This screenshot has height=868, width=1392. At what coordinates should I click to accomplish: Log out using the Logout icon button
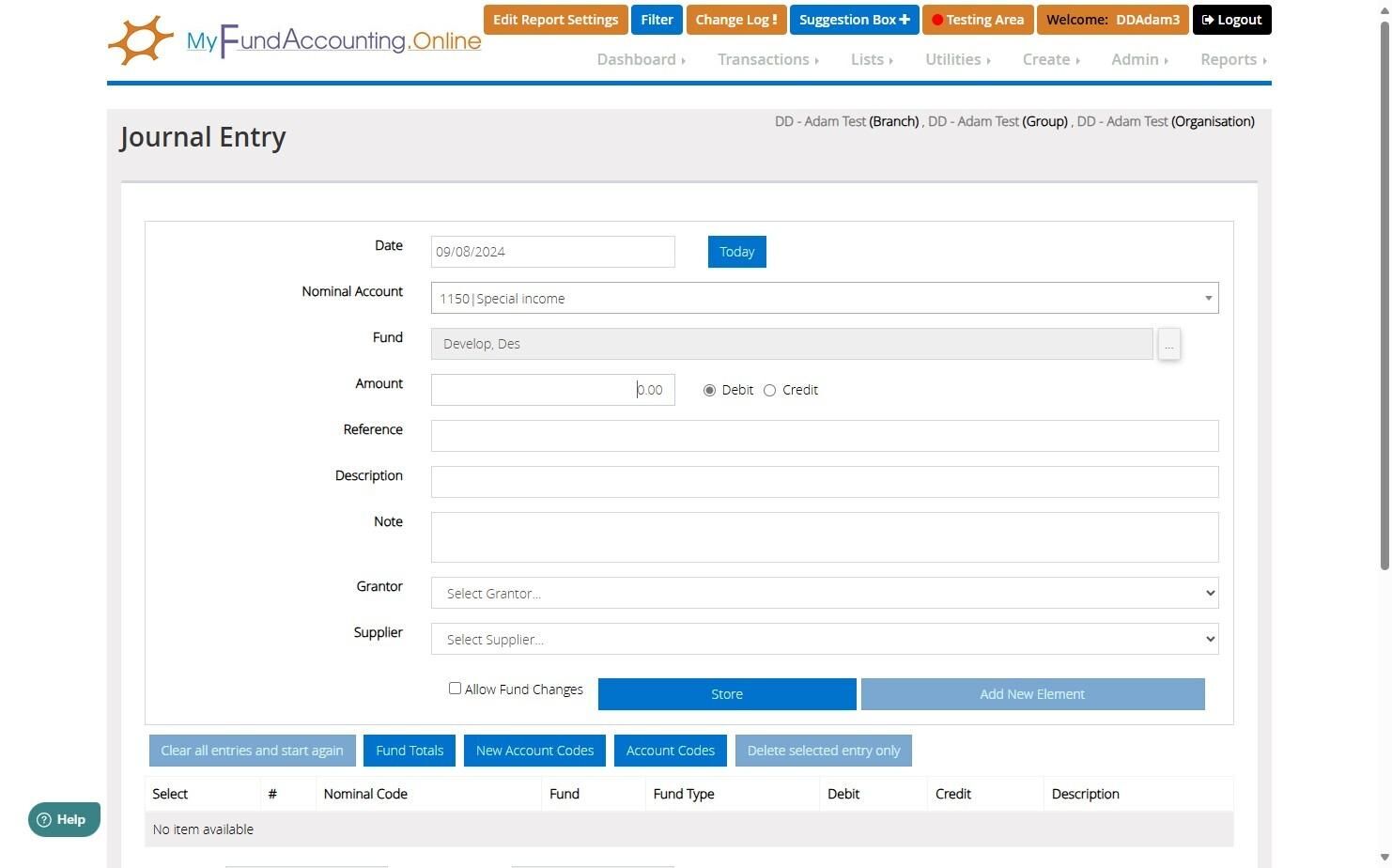point(1231,20)
